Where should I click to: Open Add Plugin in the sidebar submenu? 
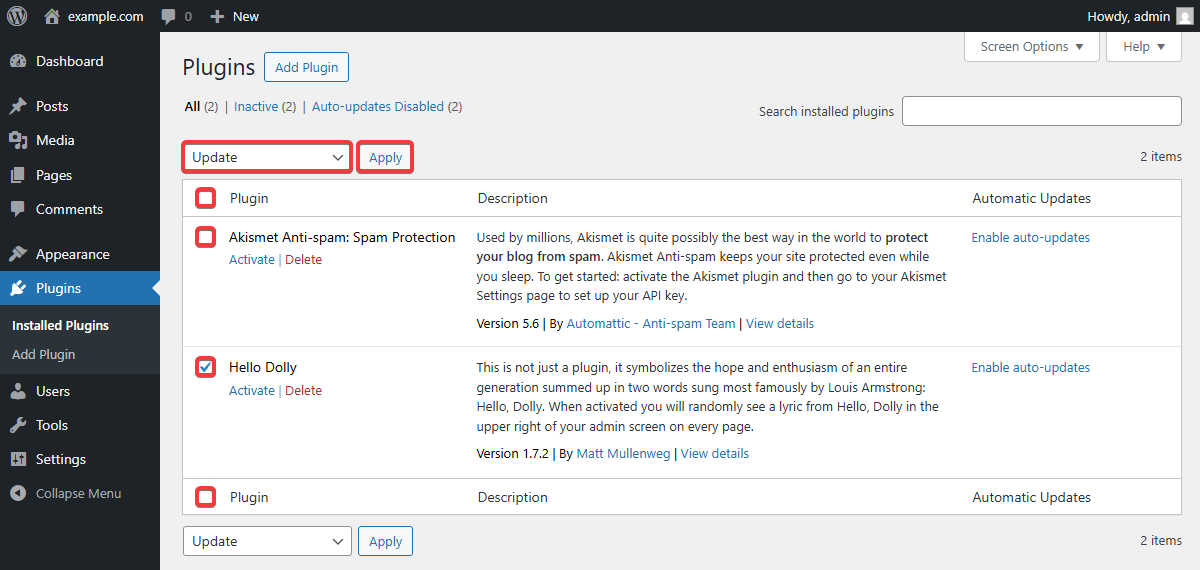pyautogui.click(x=43, y=354)
